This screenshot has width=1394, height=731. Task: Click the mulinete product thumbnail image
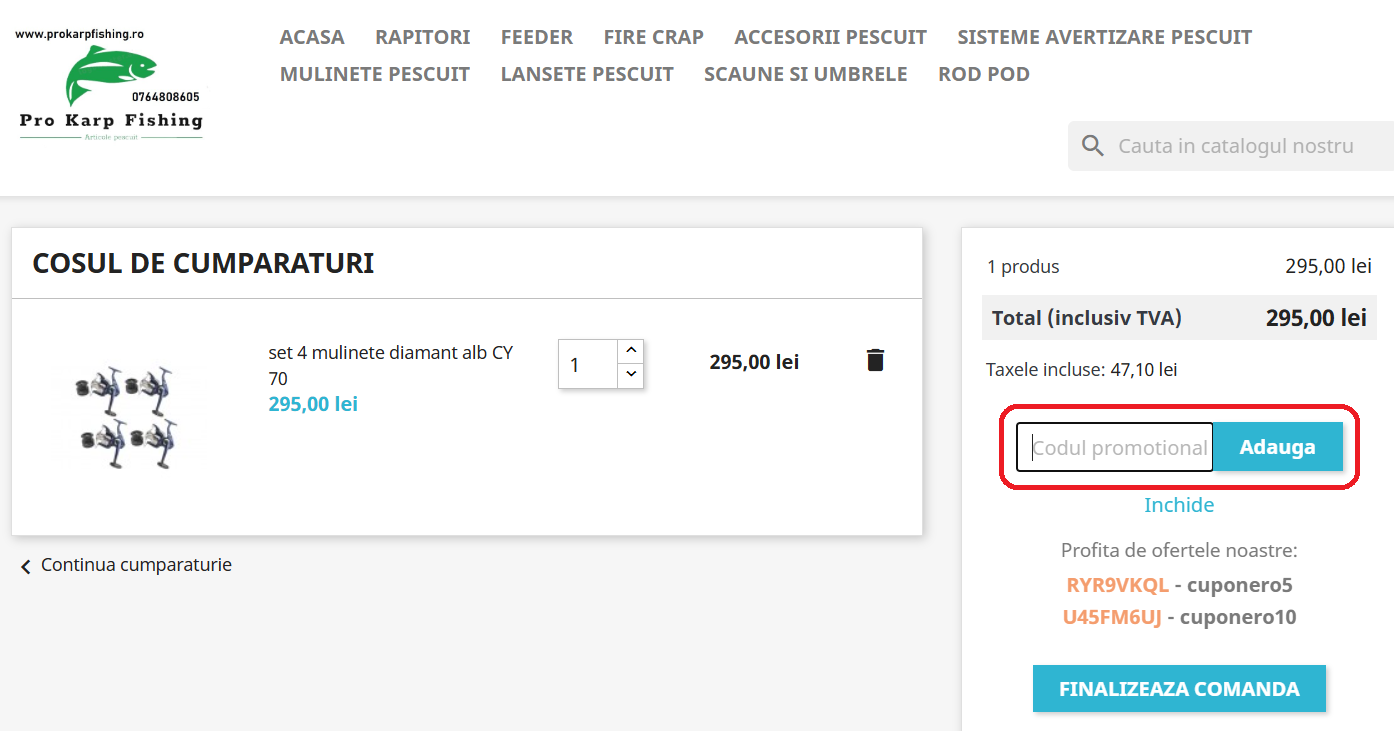[x=126, y=417]
